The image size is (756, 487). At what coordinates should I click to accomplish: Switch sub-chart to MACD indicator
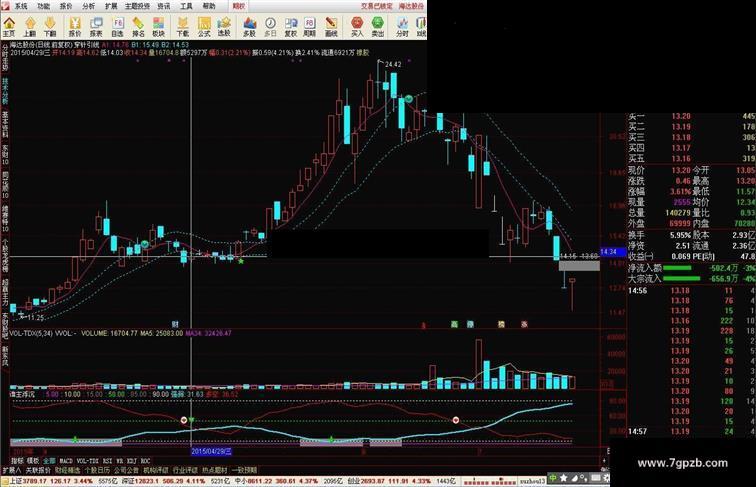[x=66, y=461]
